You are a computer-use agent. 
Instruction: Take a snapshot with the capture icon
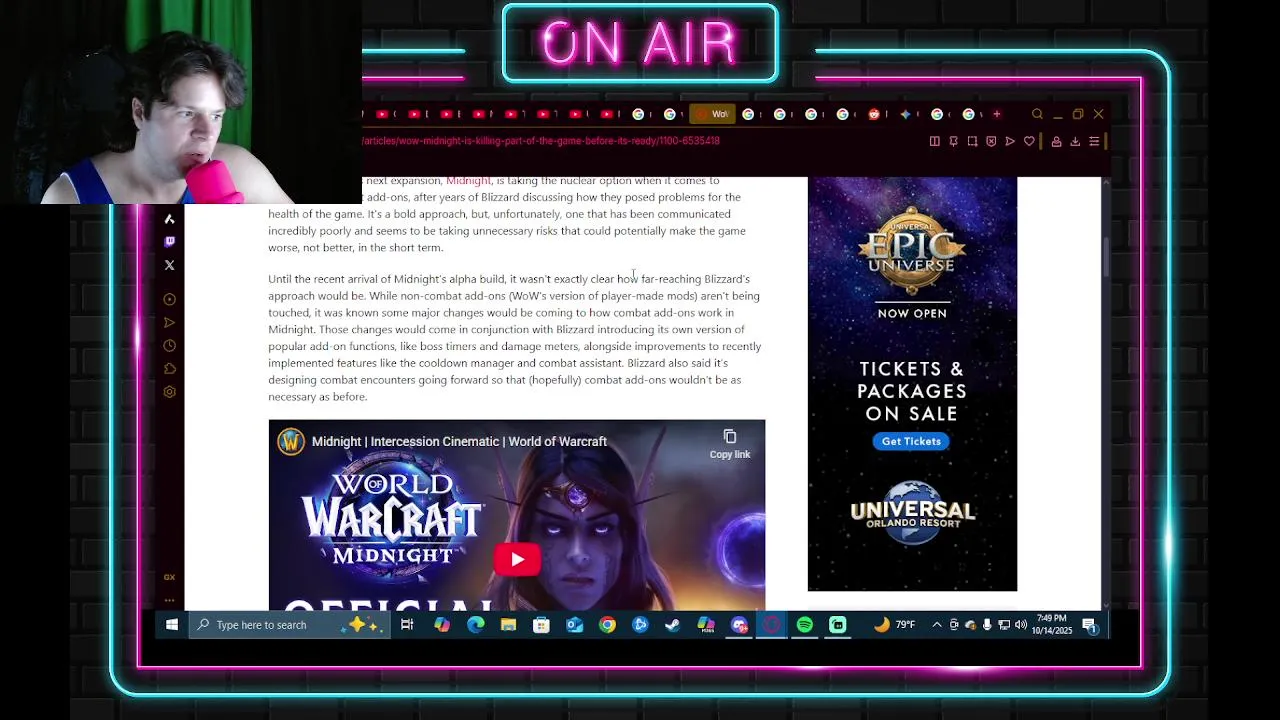972,141
